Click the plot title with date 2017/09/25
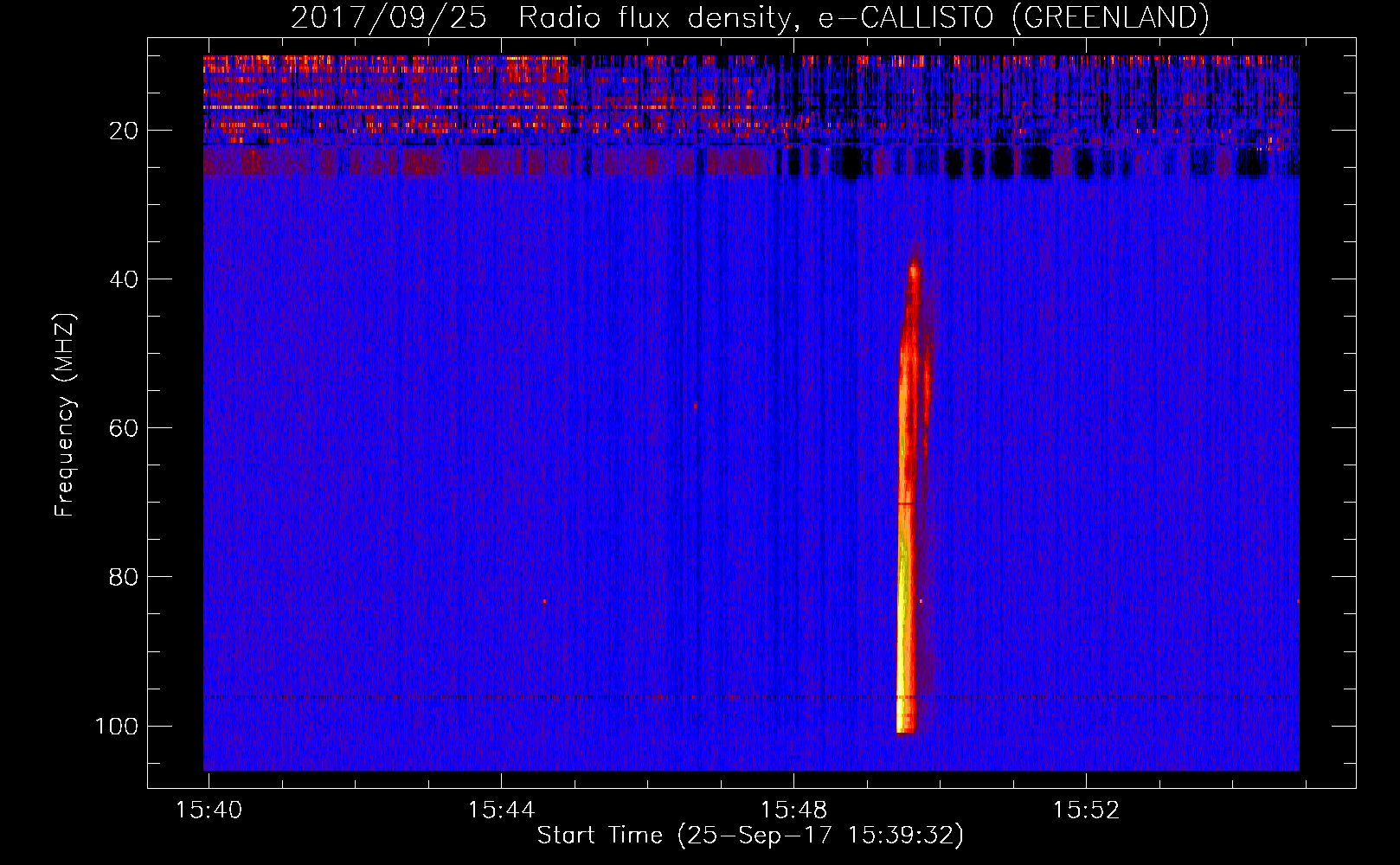The height and width of the screenshot is (865, 1400). [x=749, y=17]
